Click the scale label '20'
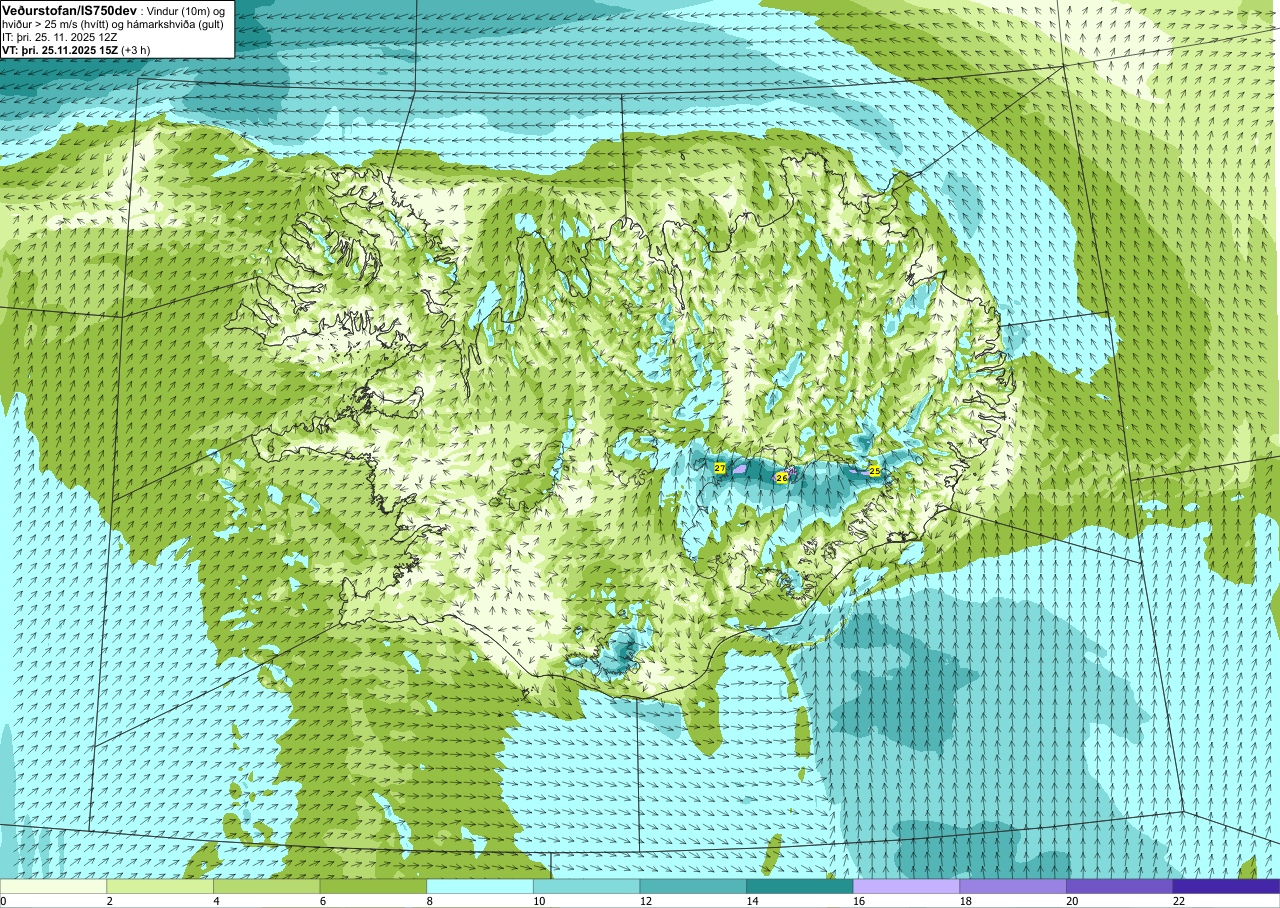This screenshot has width=1280, height=908. click(x=1072, y=901)
